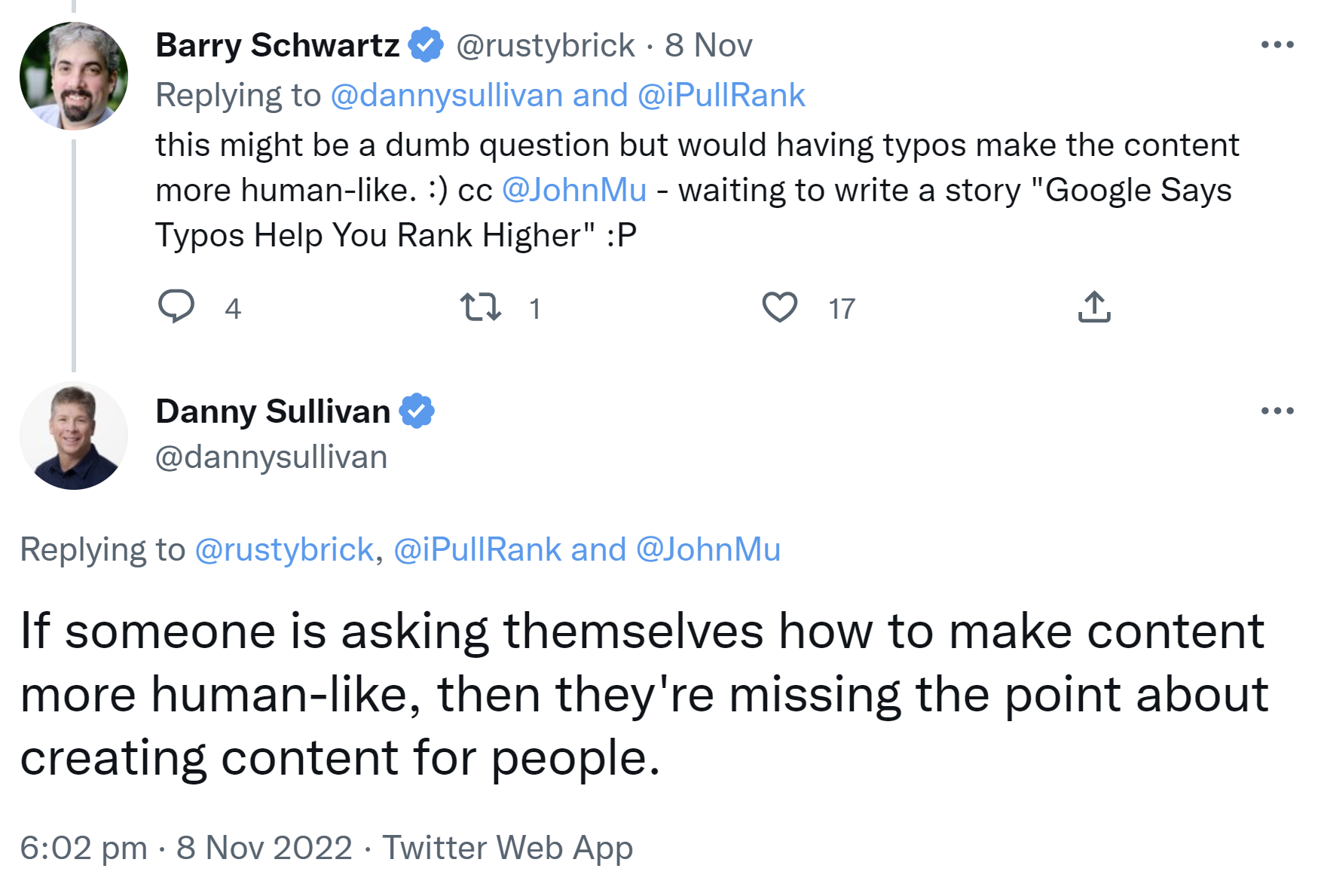Open more options on Barry Schwartz's tweet

coord(1277,45)
